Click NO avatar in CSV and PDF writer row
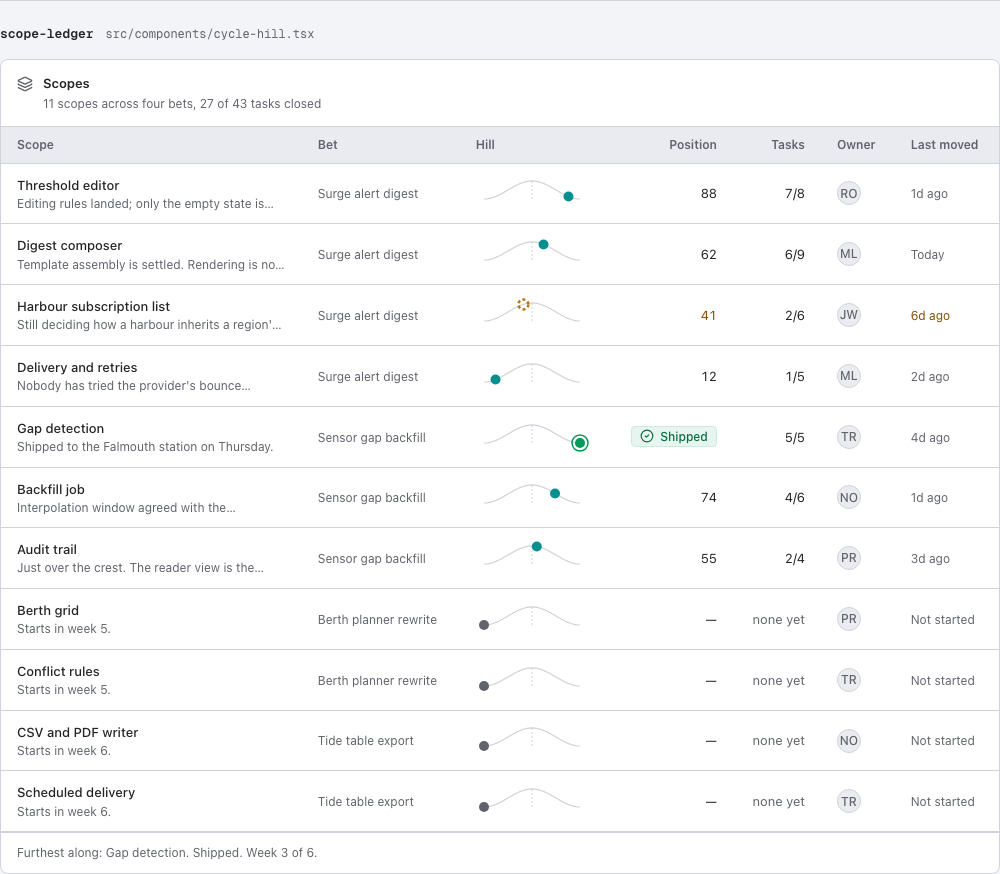1000x874 pixels. pos(848,741)
